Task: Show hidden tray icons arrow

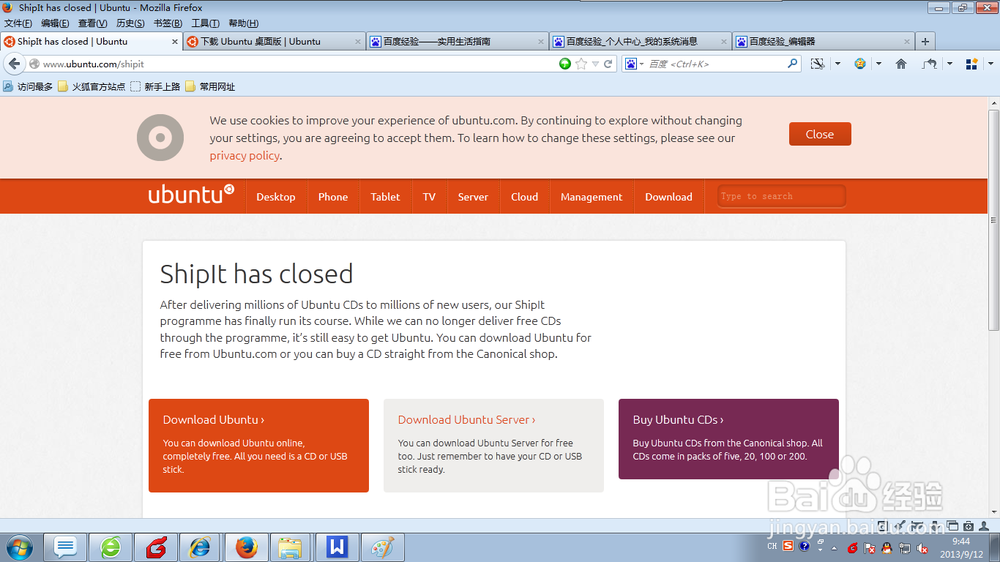Action: (834, 548)
